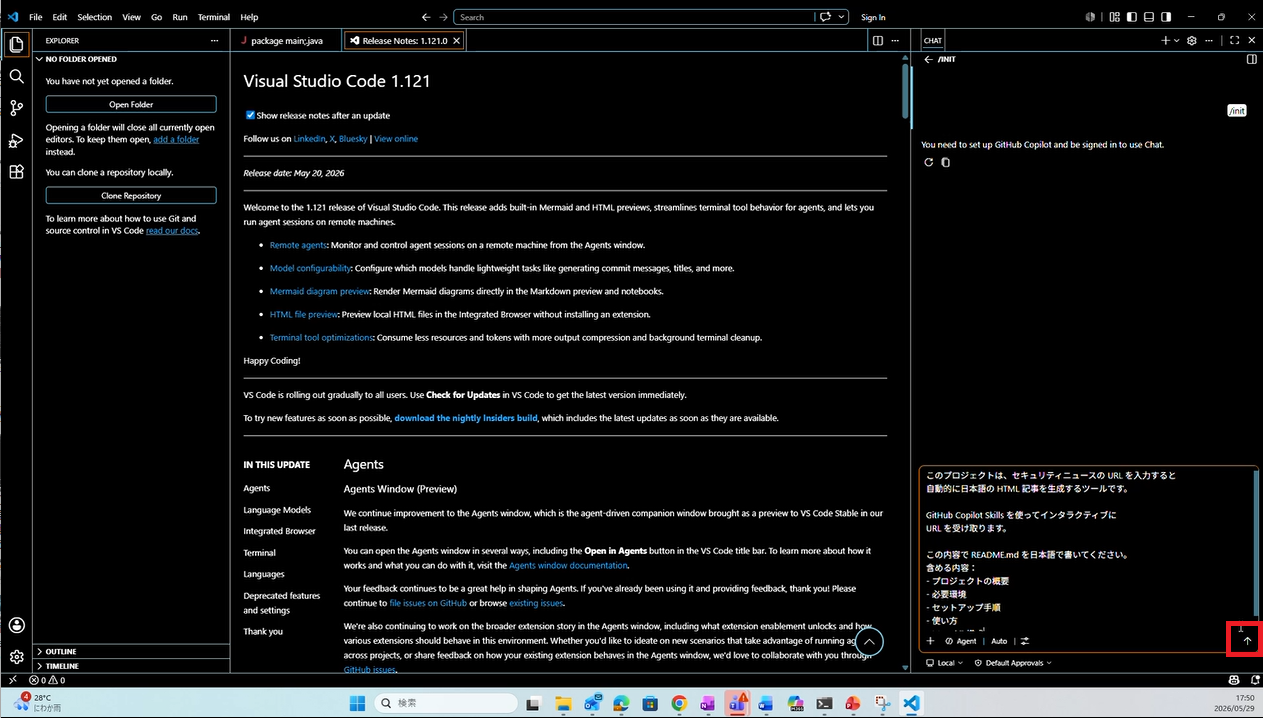Open the Terminal menu

click(x=214, y=17)
